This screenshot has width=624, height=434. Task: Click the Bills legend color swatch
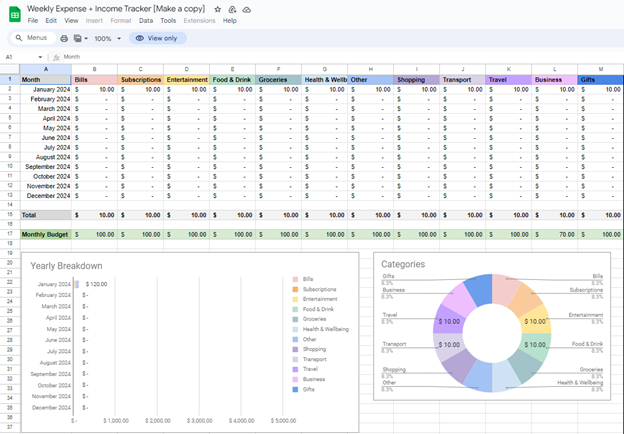(x=295, y=279)
